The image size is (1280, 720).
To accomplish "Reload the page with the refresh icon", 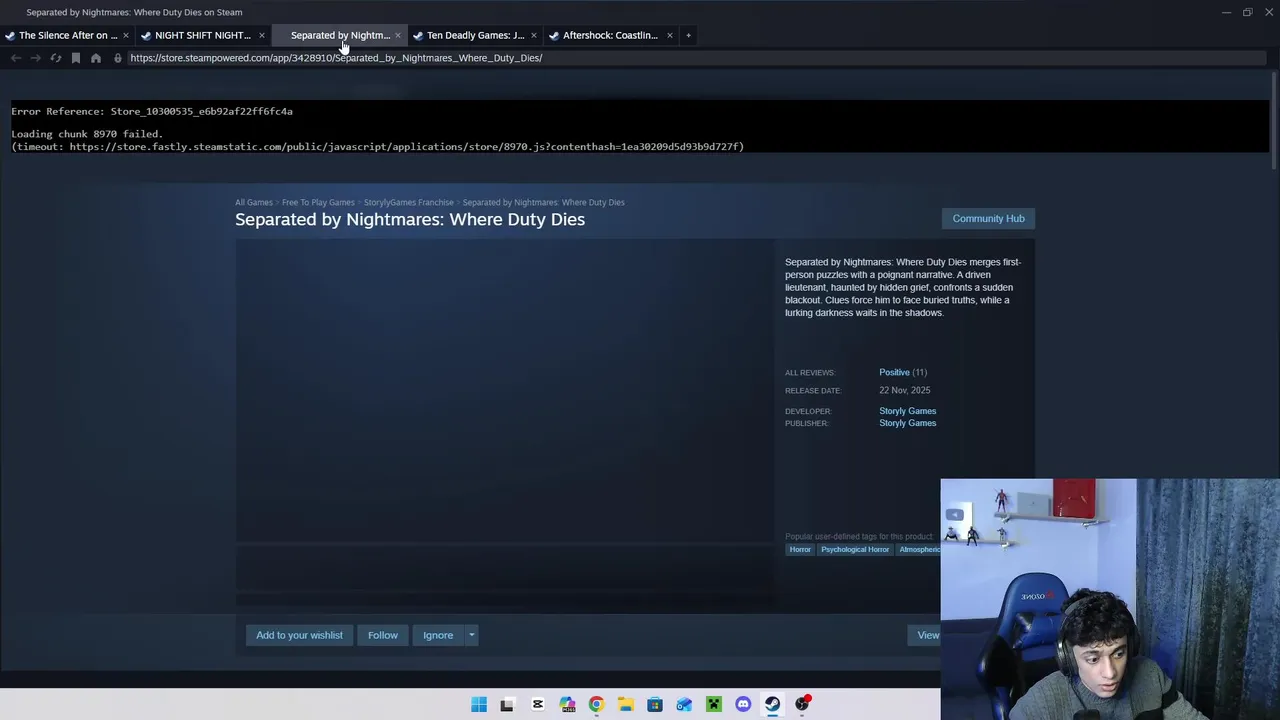I will [x=56, y=58].
